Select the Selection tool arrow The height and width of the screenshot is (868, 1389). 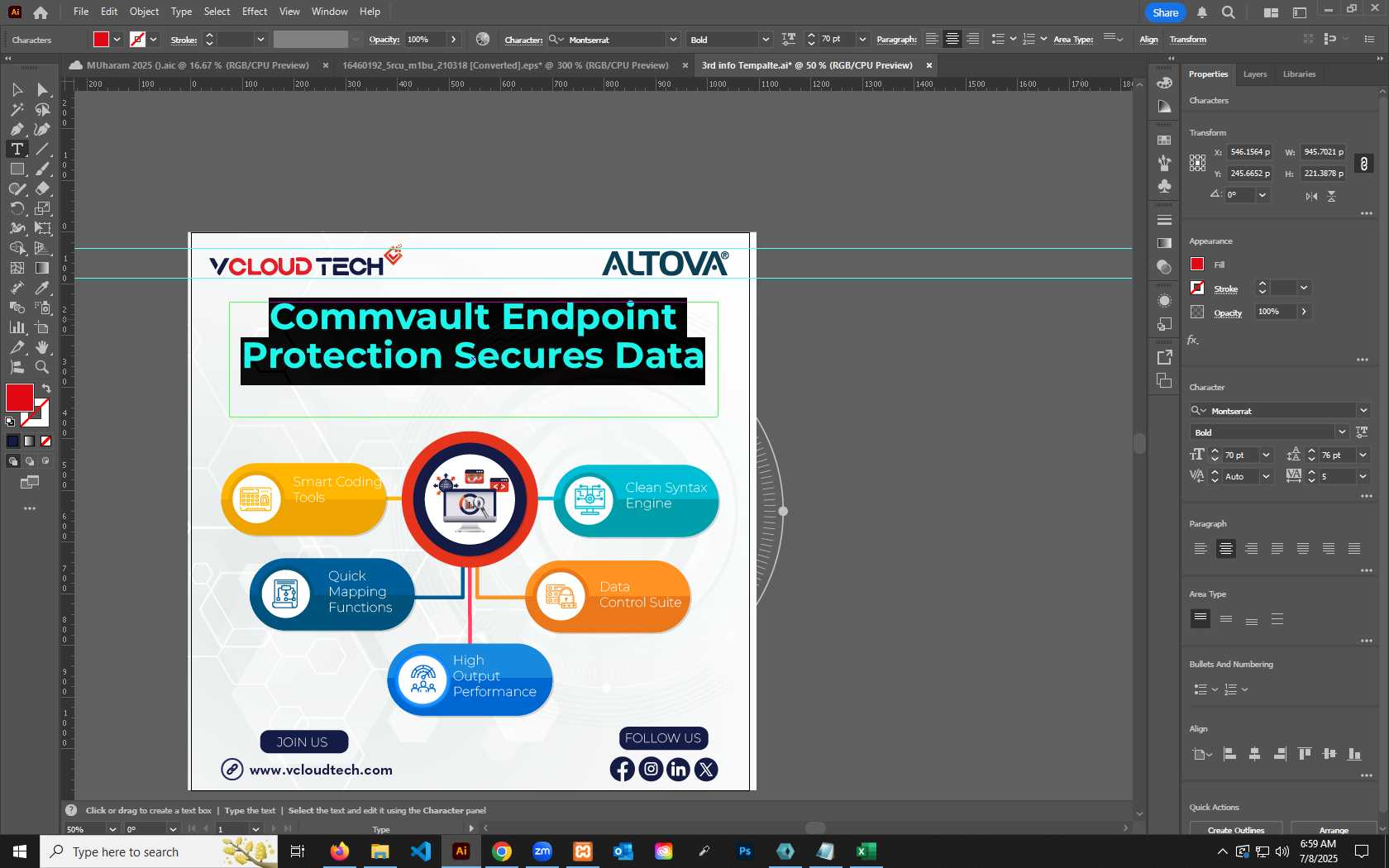click(x=17, y=89)
